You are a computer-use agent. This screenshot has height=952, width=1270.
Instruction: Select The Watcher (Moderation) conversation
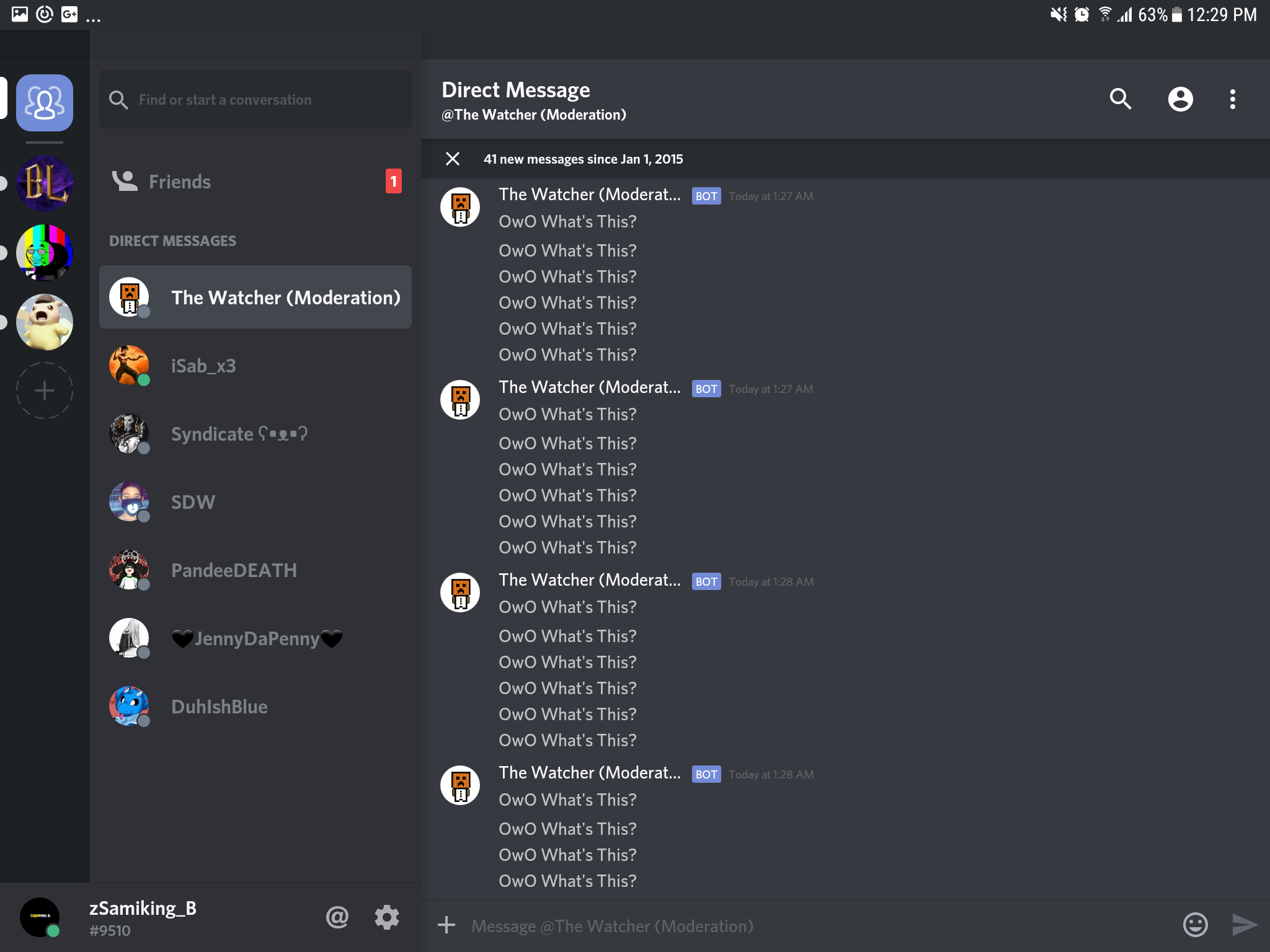[255, 297]
